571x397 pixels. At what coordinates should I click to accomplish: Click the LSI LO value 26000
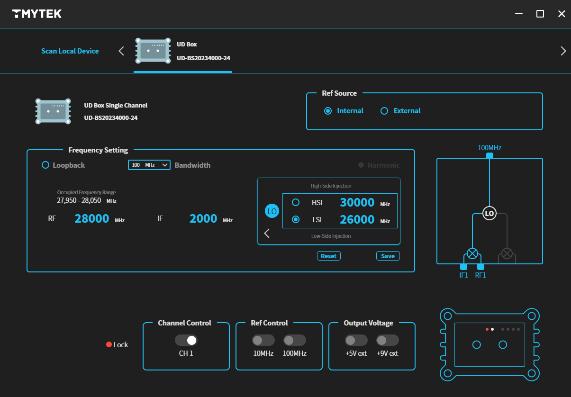click(x=357, y=219)
